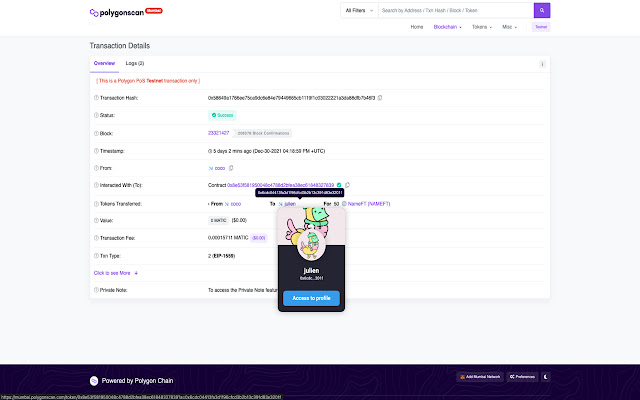Screen dimensions: 640x400
Task: Open Preferences in the footer
Action: pos(522,377)
